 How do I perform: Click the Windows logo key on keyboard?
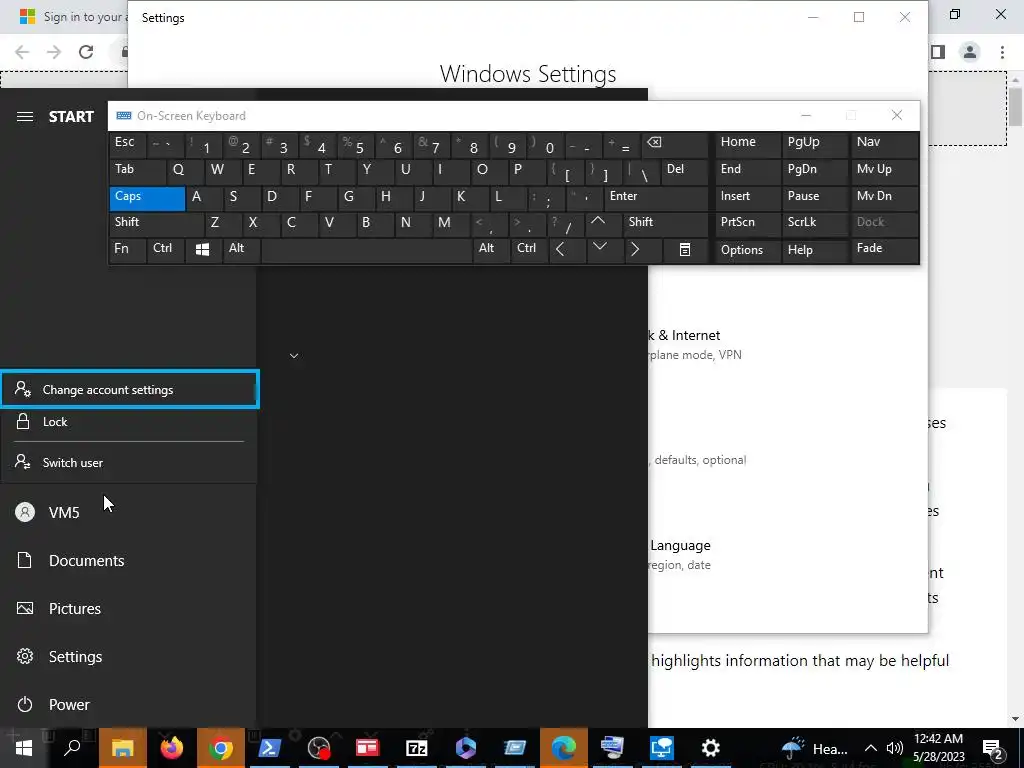pyautogui.click(x=203, y=250)
